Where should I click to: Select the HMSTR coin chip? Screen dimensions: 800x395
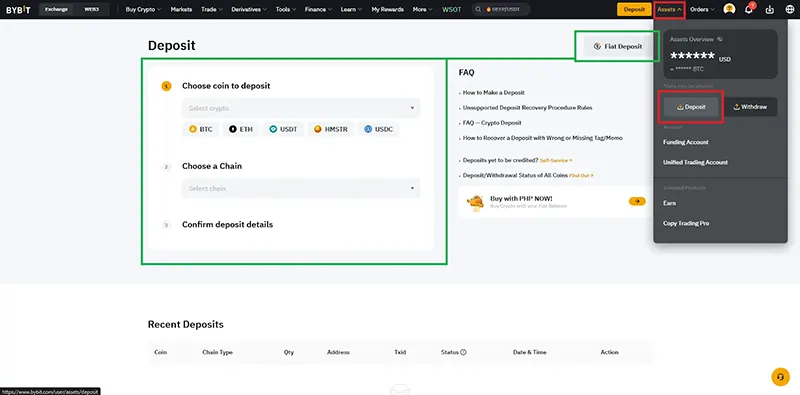pos(331,129)
